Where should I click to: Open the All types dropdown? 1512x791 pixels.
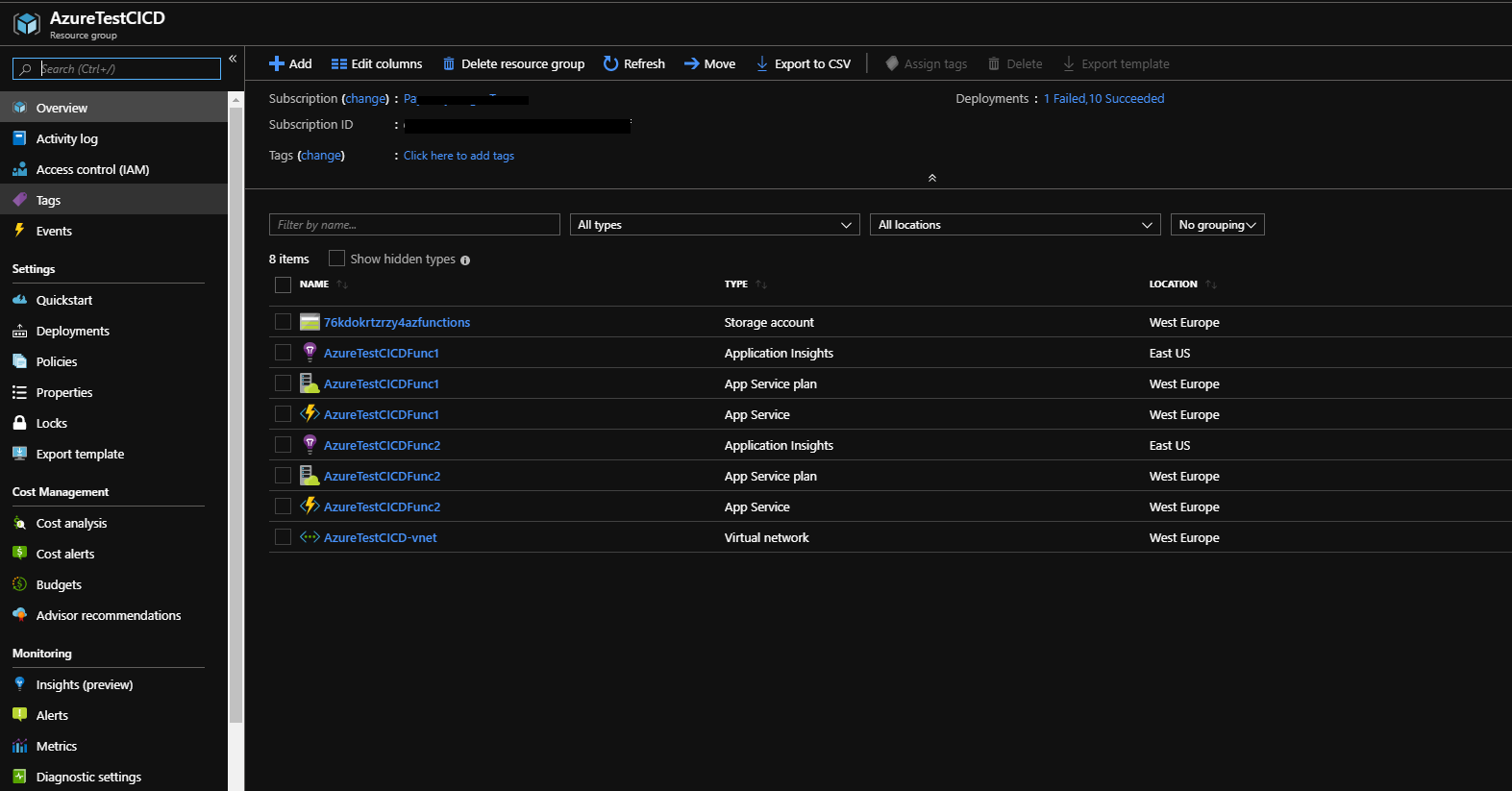[715, 225]
